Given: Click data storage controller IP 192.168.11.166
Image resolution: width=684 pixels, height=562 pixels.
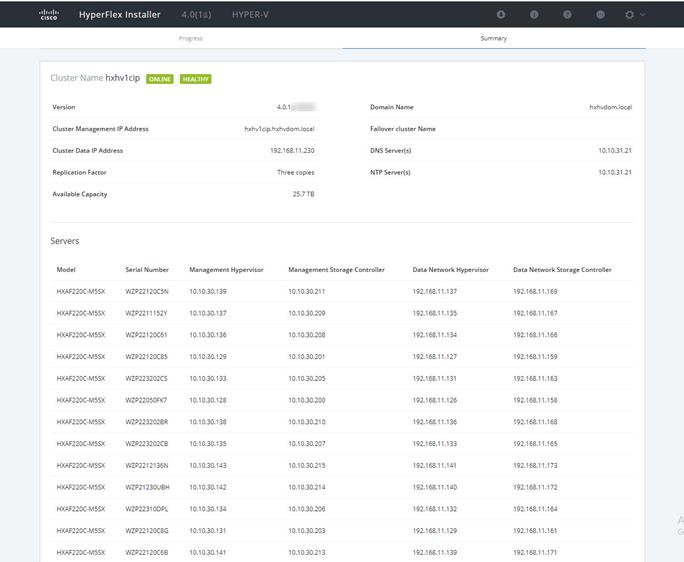Looking at the screenshot, I should 535,335.
